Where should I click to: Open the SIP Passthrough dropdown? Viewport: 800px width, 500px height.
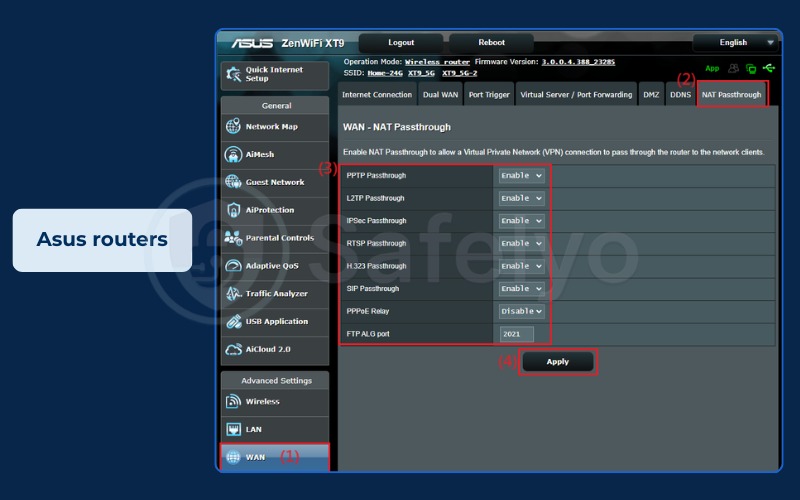click(521, 289)
